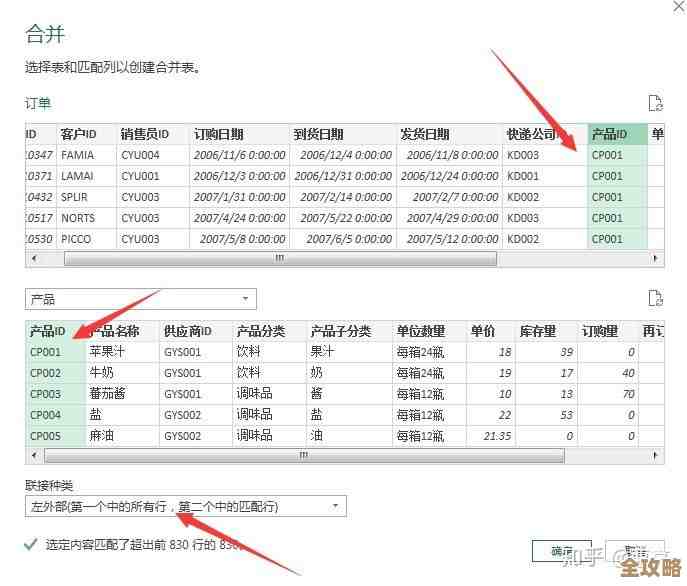The width and height of the screenshot is (687, 586).
Task: Click the 麻油 product name cell
Action: [122, 436]
